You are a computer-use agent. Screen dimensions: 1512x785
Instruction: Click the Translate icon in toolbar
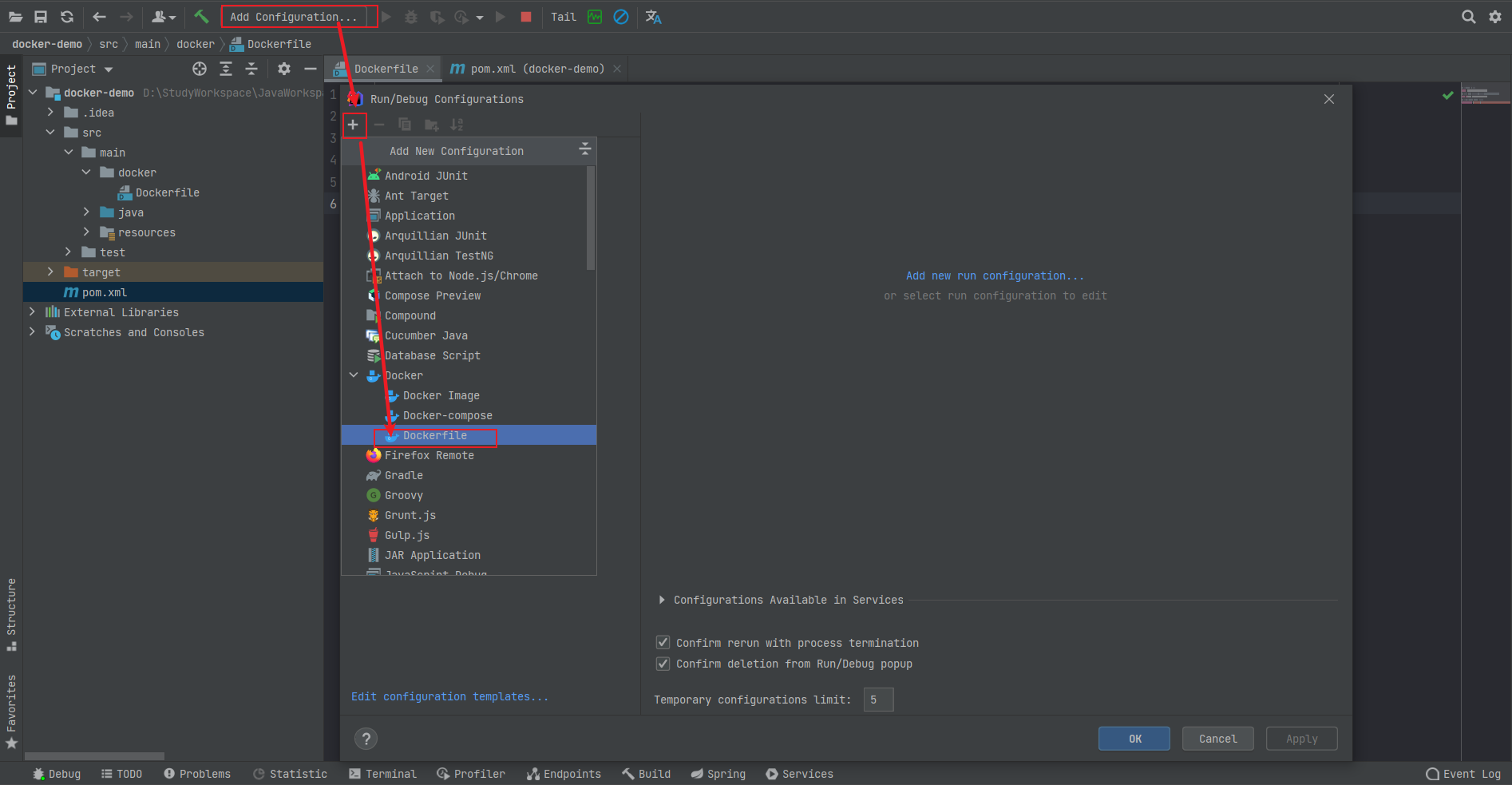[653, 17]
